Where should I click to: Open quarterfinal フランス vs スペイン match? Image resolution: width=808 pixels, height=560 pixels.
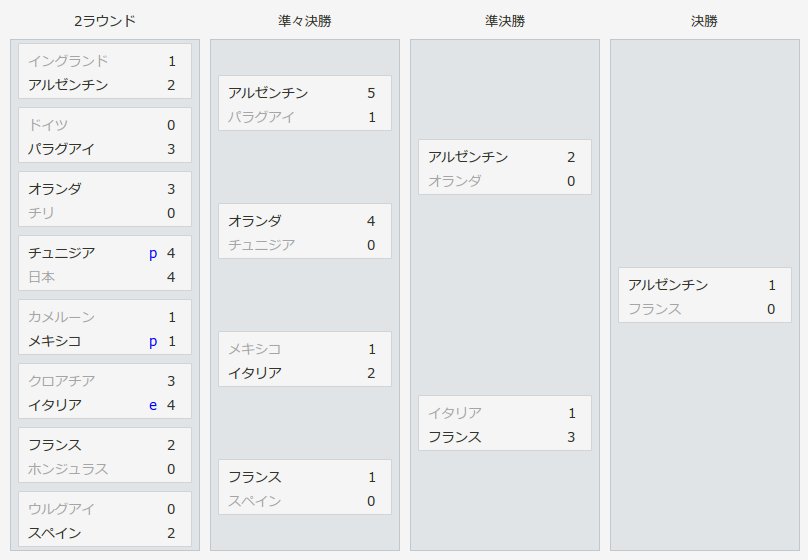click(305, 487)
